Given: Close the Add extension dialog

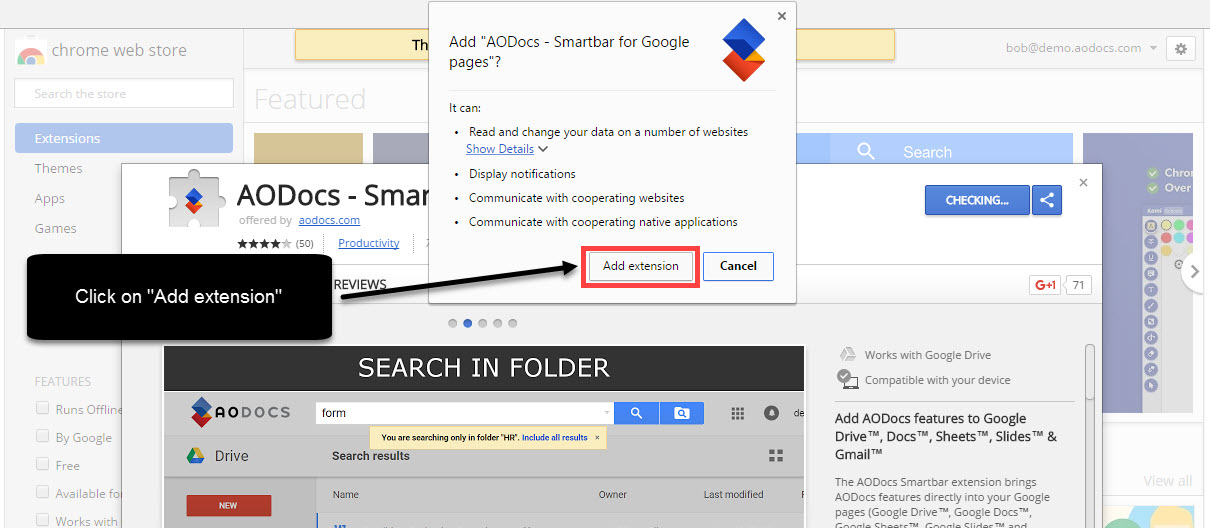Looking at the screenshot, I should coord(781,16).
